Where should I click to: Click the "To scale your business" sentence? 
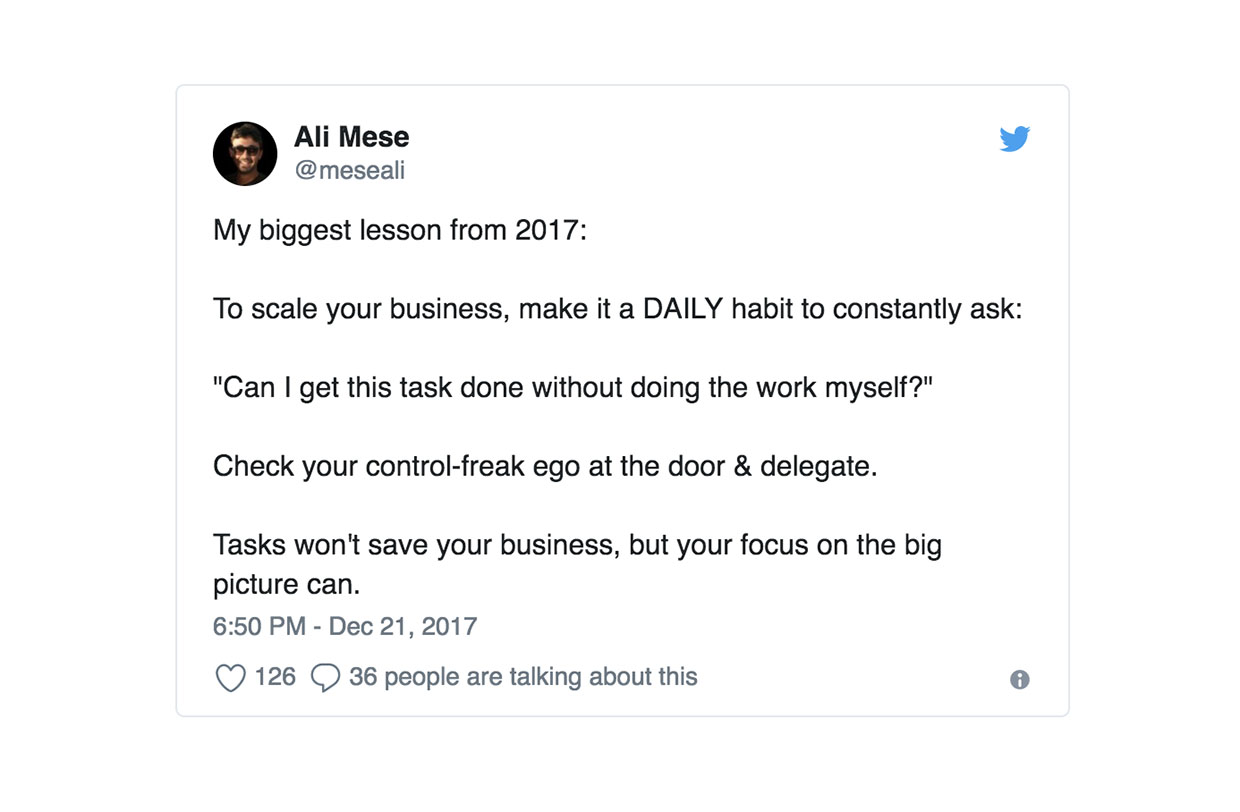click(x=360, y=309)
